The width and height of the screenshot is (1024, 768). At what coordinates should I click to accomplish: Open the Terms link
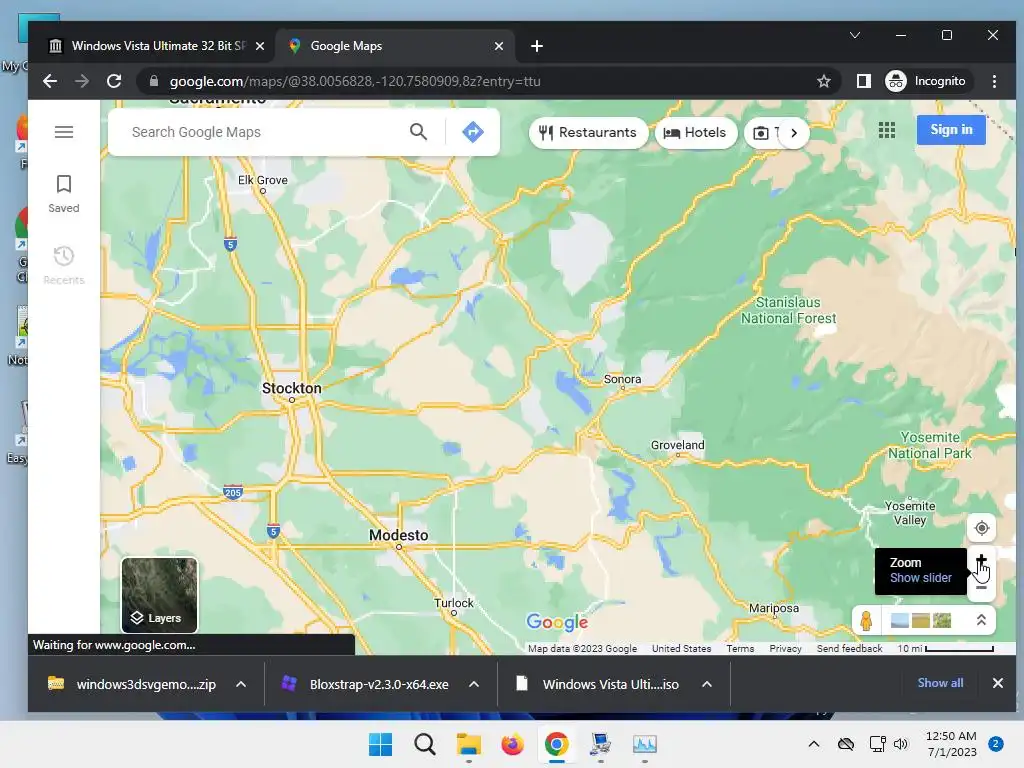tap(740, 648)
